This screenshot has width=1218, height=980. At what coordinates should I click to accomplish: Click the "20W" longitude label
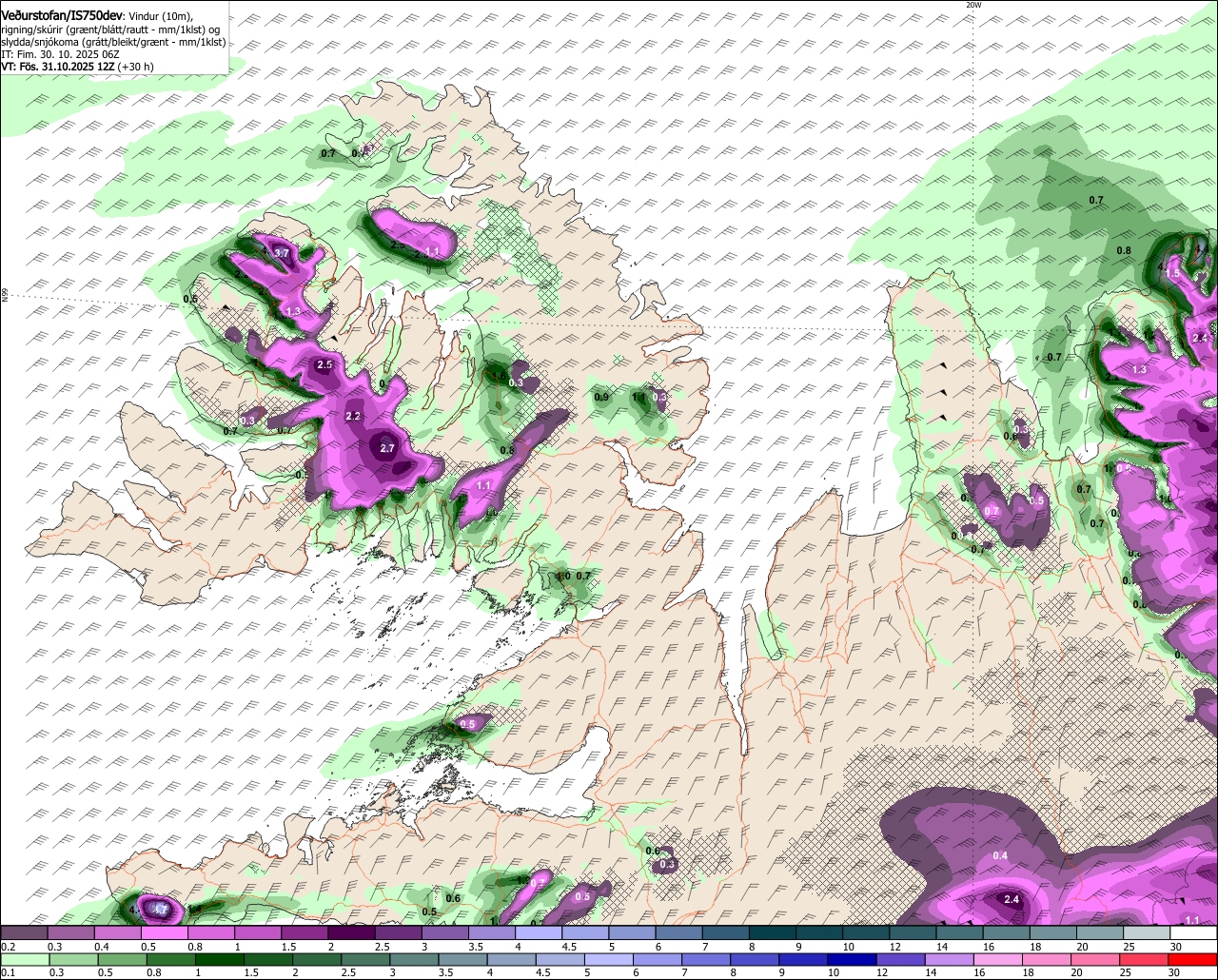click(972, 5)
